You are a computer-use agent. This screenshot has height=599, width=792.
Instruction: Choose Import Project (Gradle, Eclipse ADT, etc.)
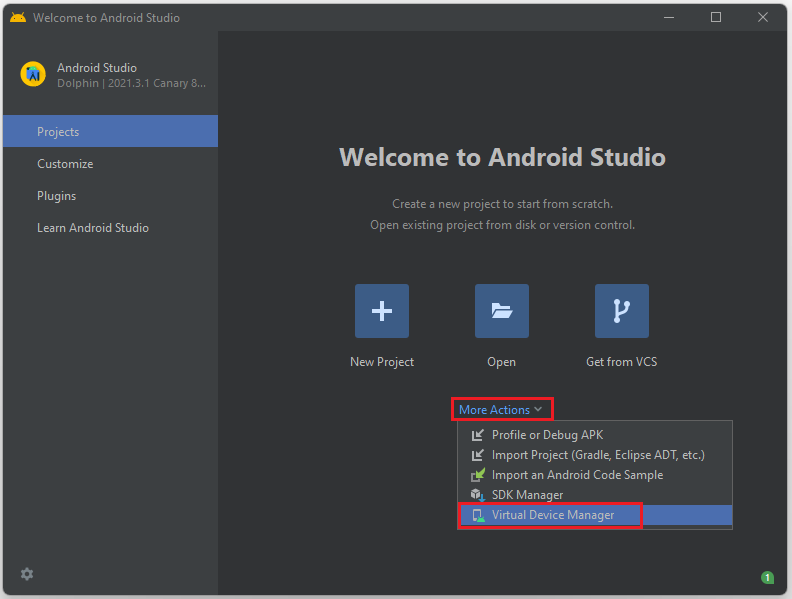[595, 455]
